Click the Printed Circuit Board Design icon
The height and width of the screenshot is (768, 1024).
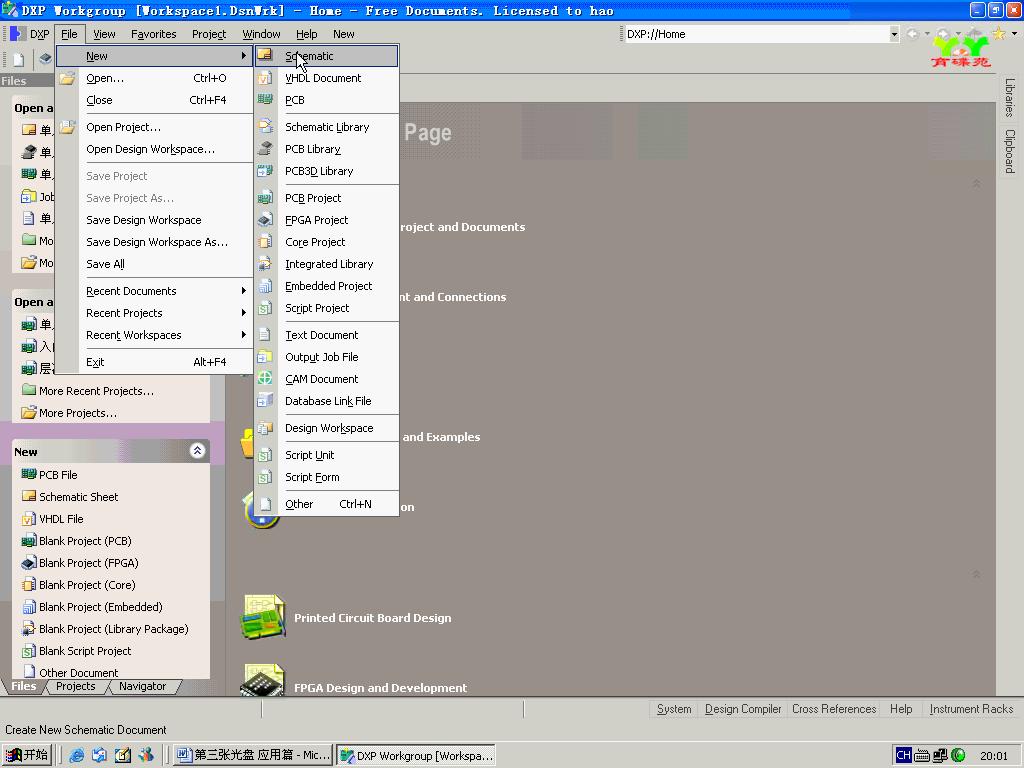(x=263, y=616)
